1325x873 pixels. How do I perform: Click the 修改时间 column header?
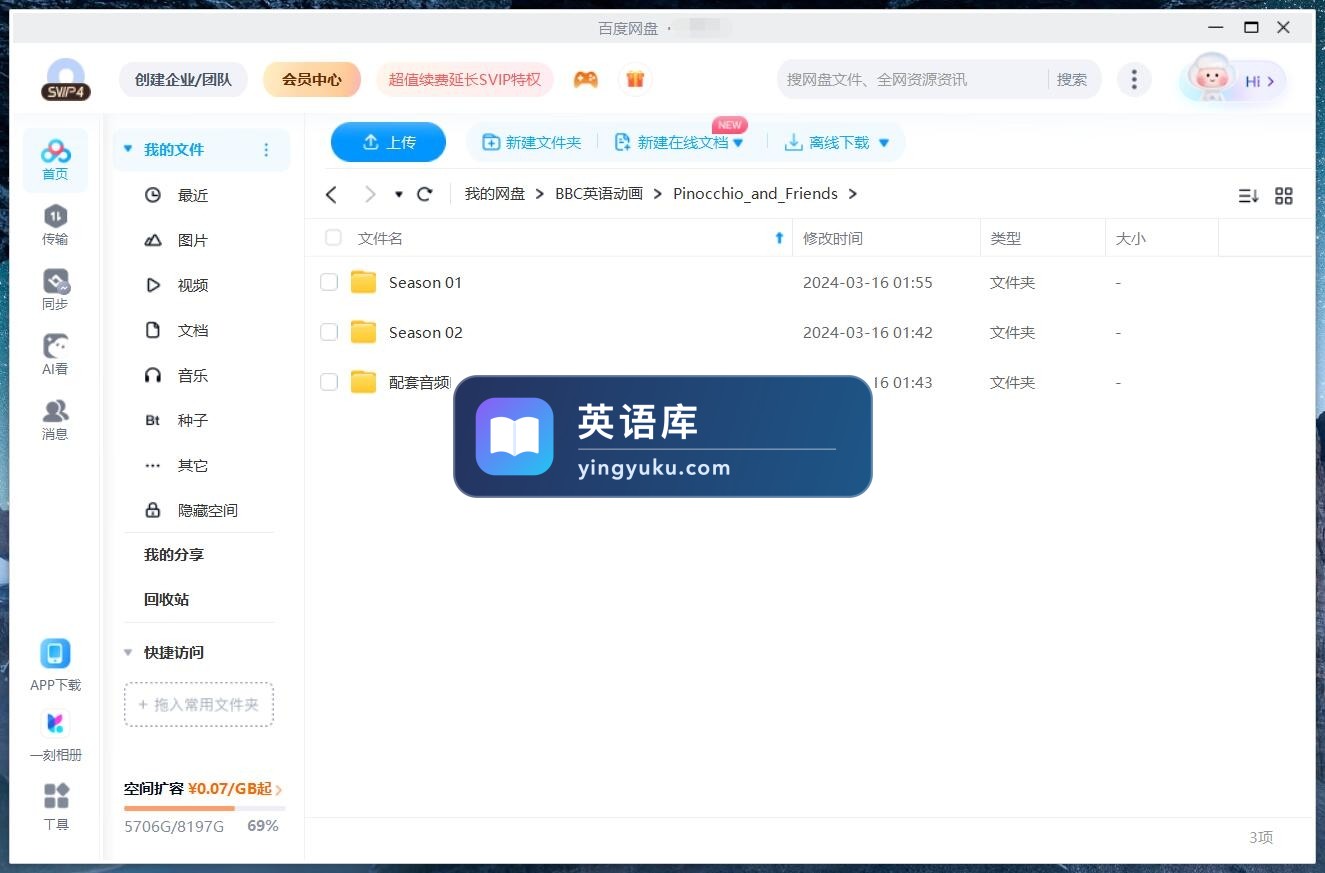click(833, 238)
